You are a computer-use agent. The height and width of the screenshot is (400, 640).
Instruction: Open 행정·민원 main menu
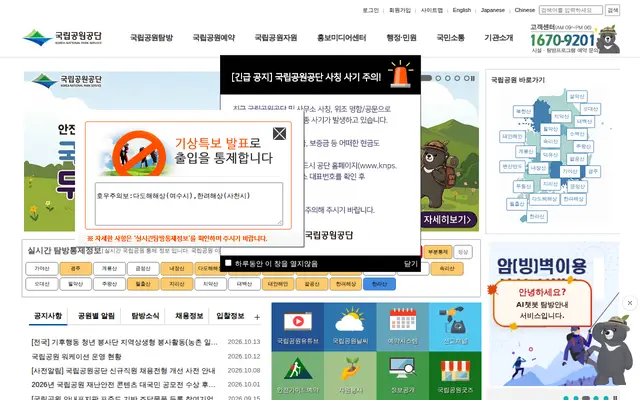[401, 38]
